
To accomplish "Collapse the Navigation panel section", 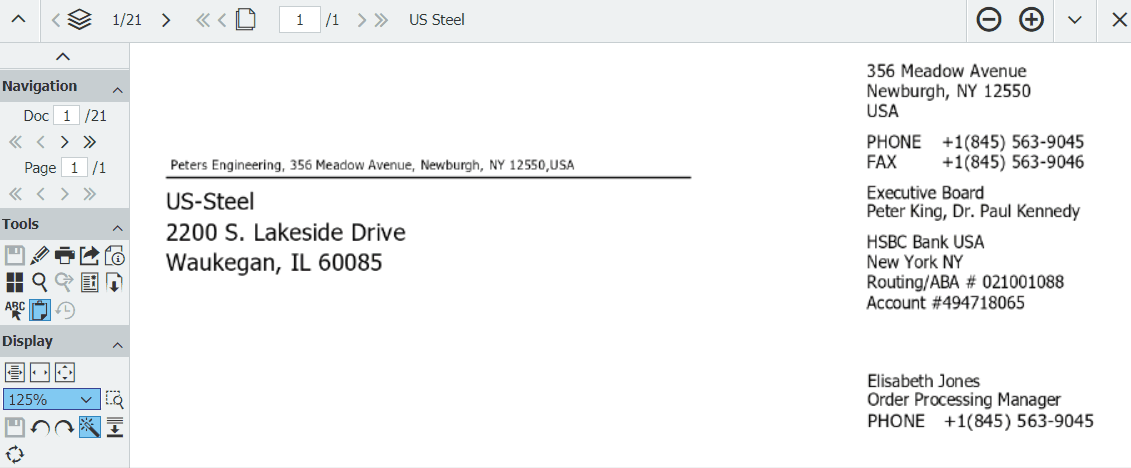I will pos(117,87).
